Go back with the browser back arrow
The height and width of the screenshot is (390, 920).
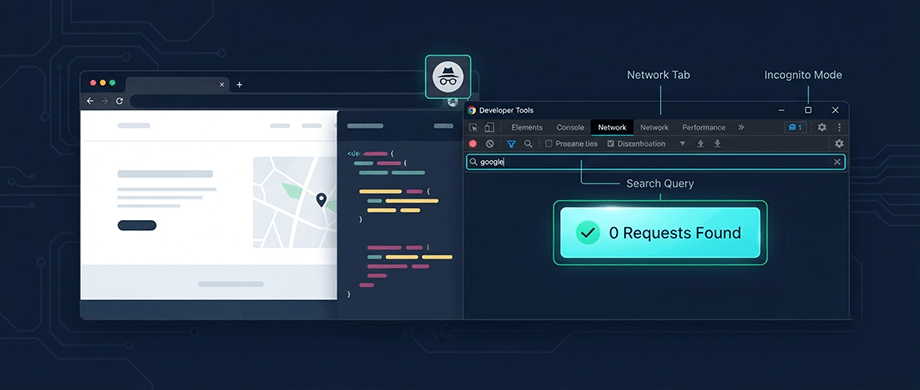pyautogui.click(x=90, y=101)
